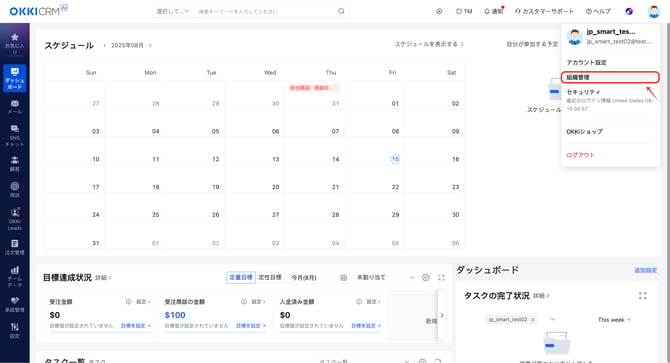Open 設定 sliders icon in sidebar
670x363 pixels.
(x=15, y=331)
